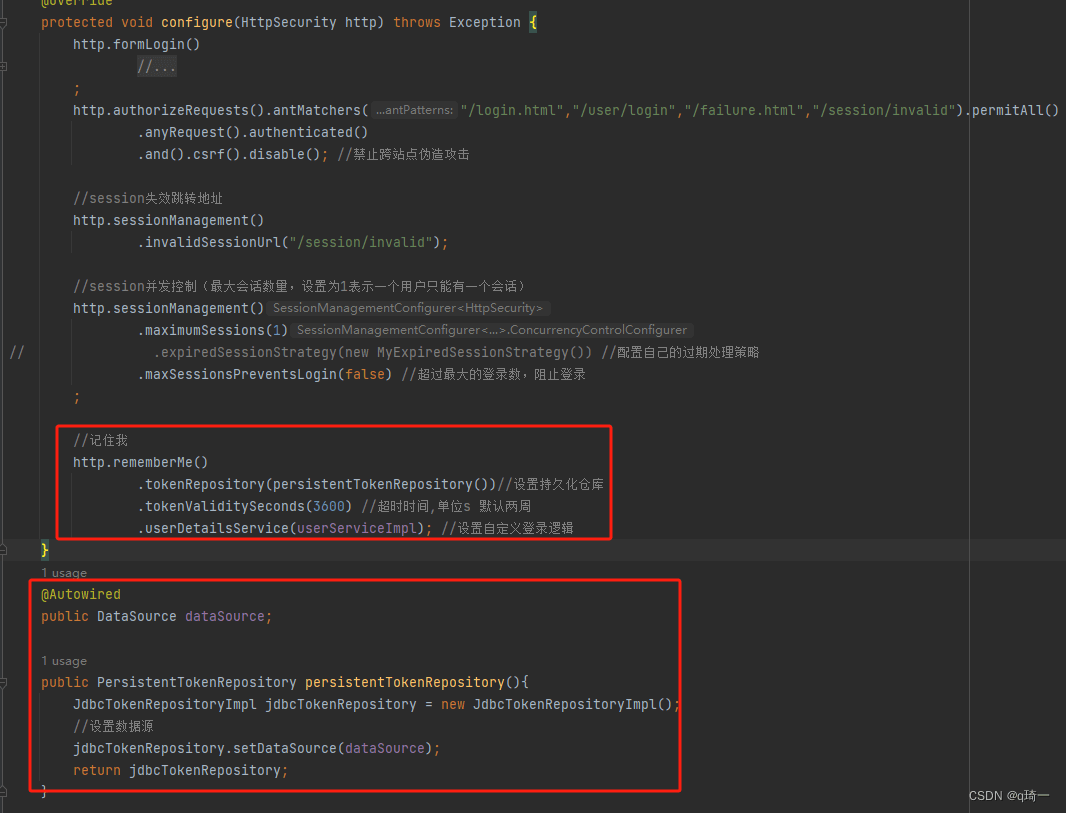The image size is (1066, 813).
Task: Place cursor on 'configure' method name
Action: (x=196, y=22)
